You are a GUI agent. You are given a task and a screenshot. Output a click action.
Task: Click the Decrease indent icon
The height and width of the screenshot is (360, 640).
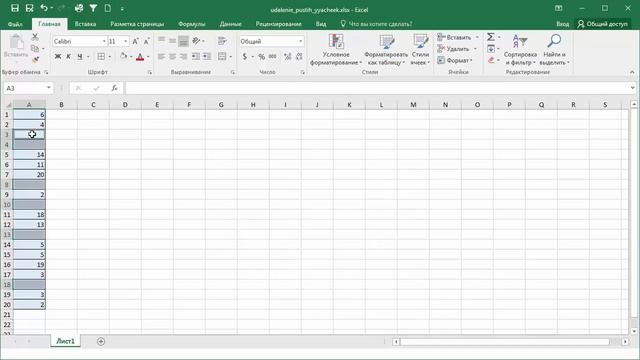[x=196, y=56]
